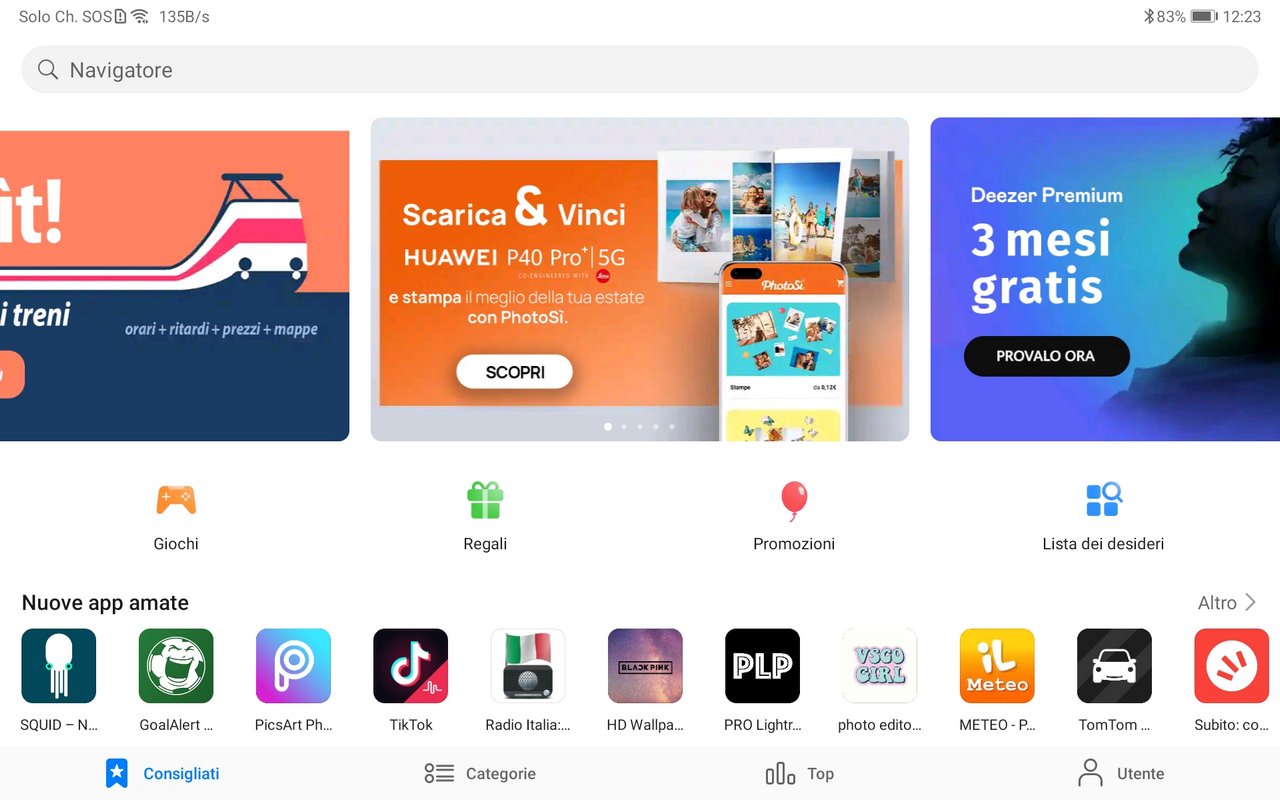The image size is (1280, 800).
Task: Expand Nuove app amate via Altro
Action: click(1227, 602)
